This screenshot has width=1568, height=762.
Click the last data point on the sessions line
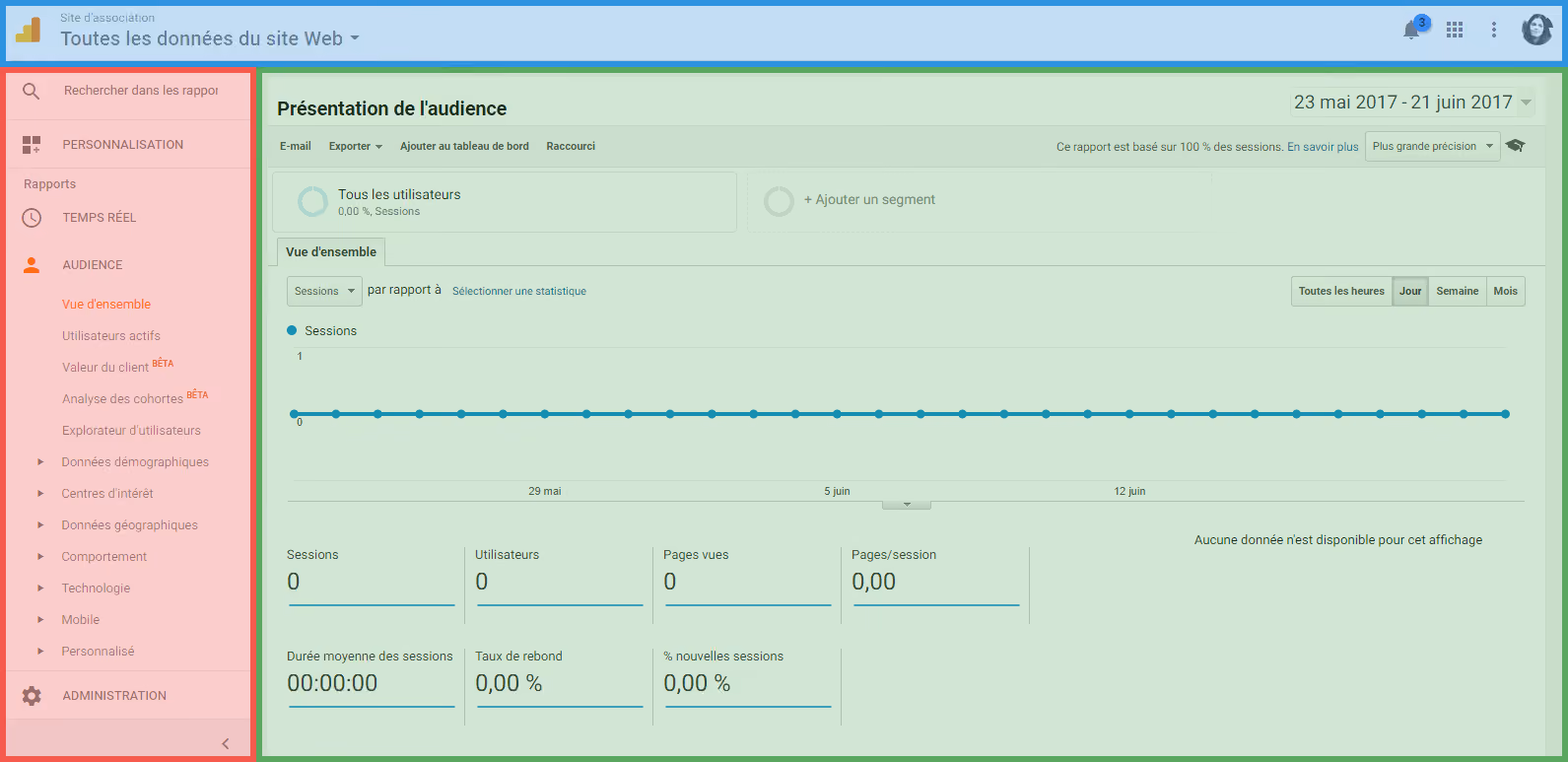pyautogui.click(x=1505, y=414)
